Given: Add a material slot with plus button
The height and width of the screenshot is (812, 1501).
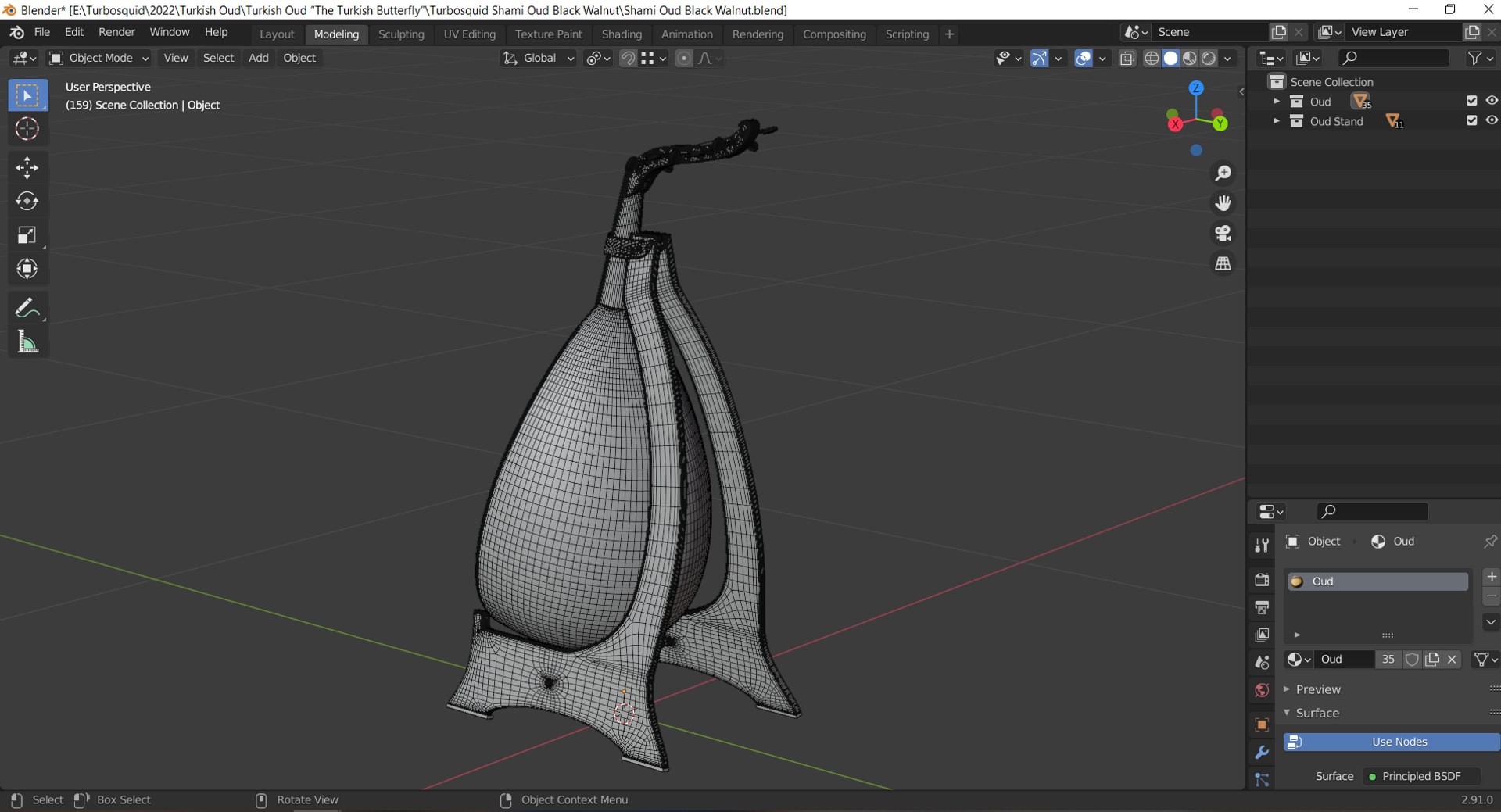Looking at the screenshot, I should tap(1492, 577).
